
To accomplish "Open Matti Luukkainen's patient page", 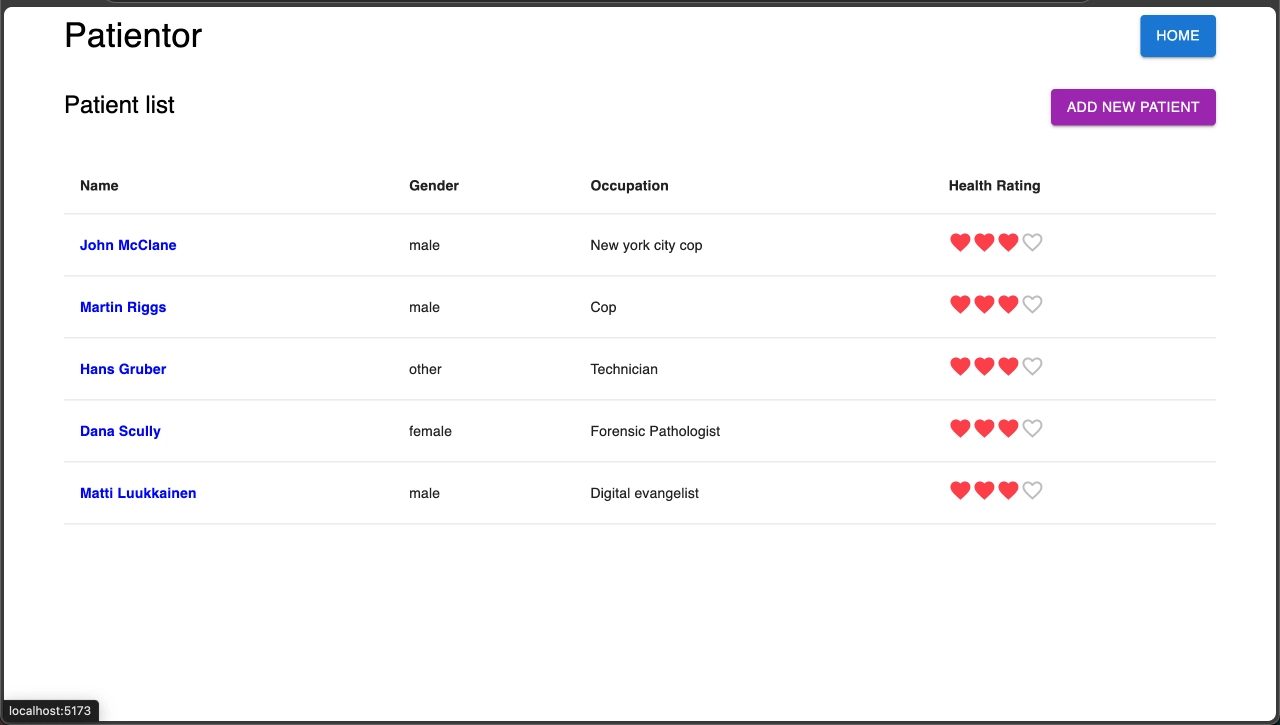I will (138, 493).
